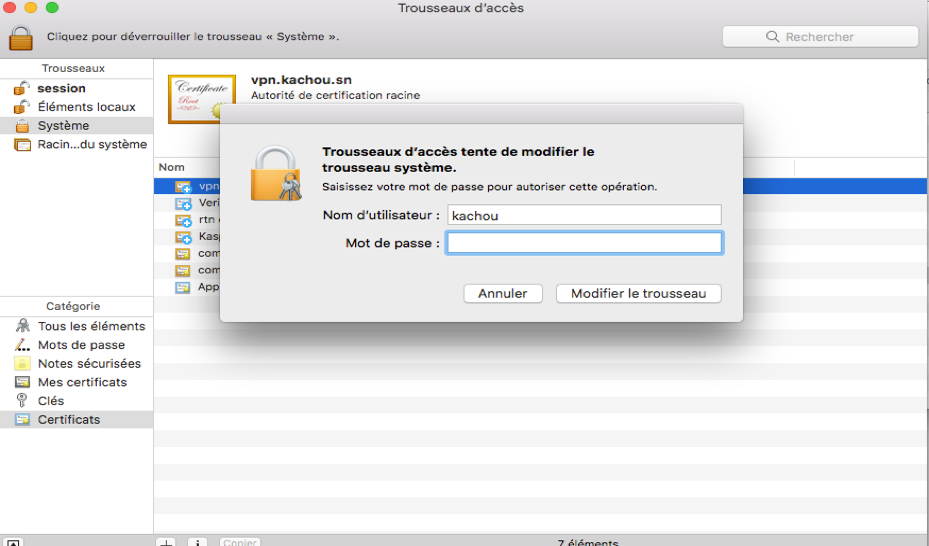Click the Nom d'utilisateur field

pyautogui.click(x=584, y=215)
